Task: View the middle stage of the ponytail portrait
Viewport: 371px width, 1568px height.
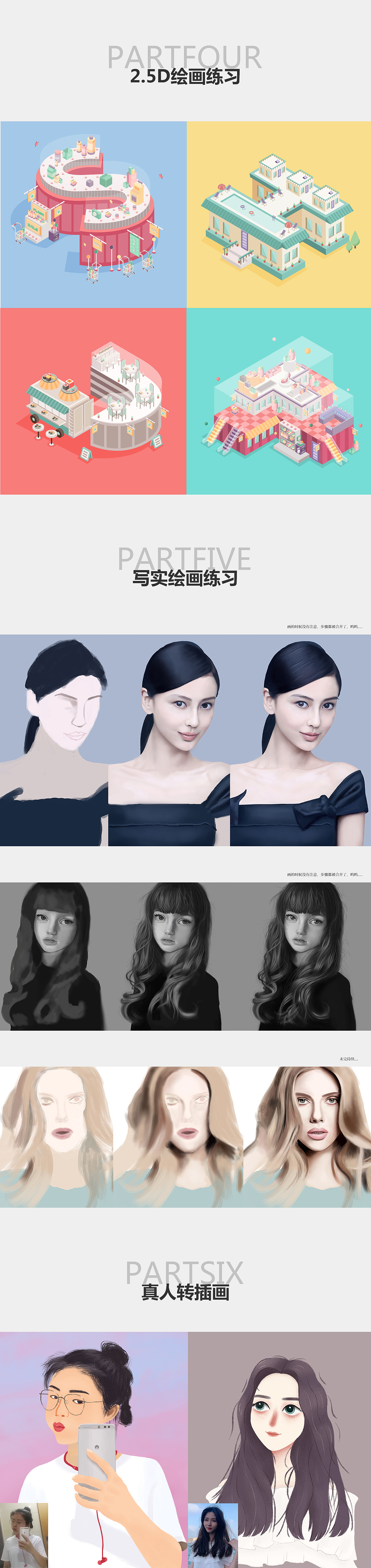Action: click(x=169, y=741)
